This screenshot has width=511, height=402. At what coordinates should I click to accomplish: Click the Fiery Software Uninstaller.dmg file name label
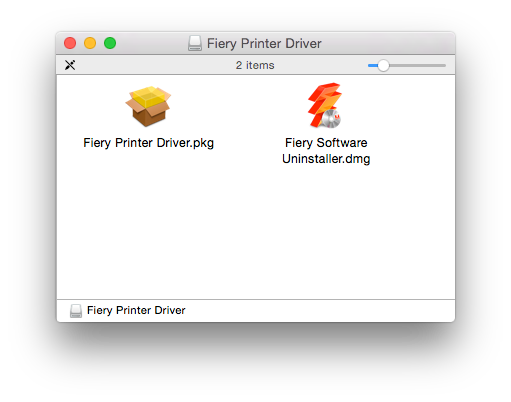(326, 151)
